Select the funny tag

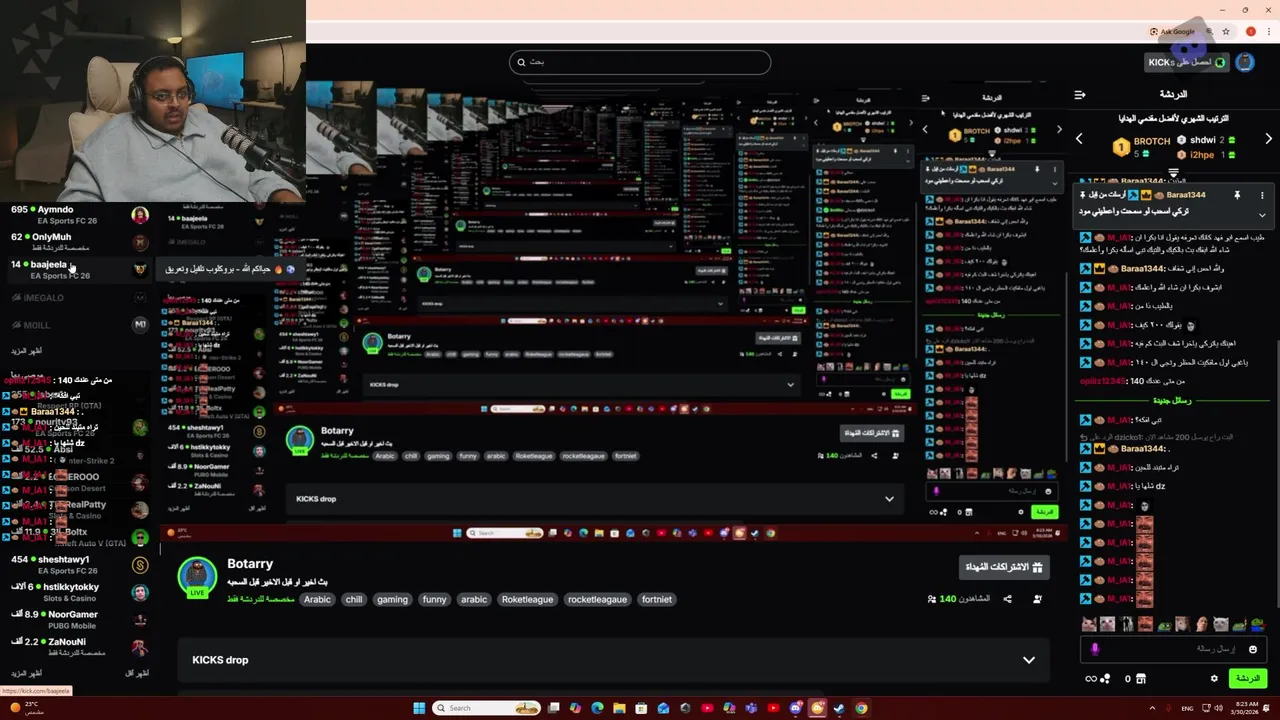[434, 600]
